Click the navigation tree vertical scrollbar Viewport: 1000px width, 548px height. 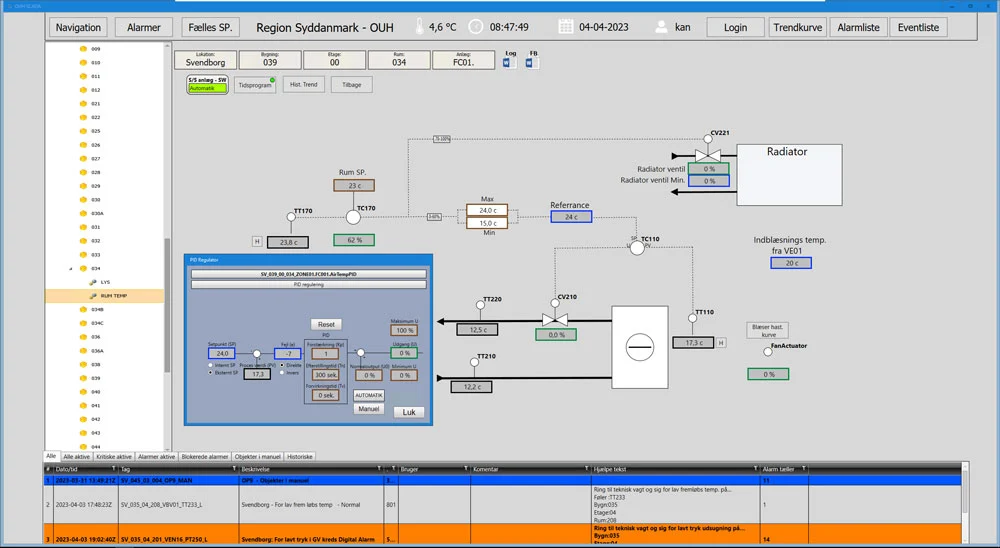click(x=167, y=300)
